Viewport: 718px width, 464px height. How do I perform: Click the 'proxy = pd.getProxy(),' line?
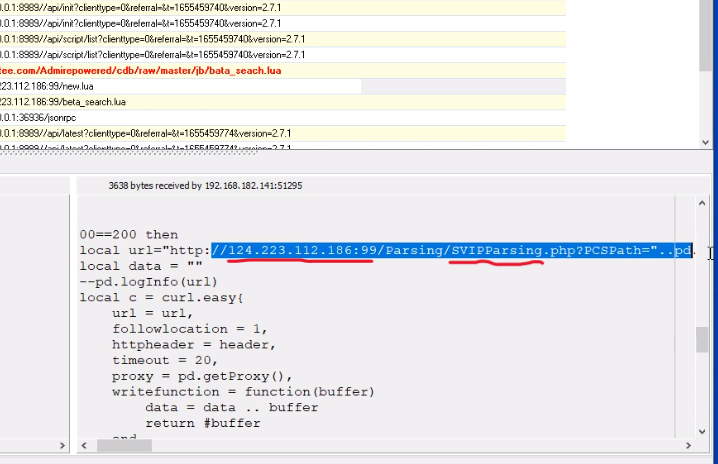(202, 376)
